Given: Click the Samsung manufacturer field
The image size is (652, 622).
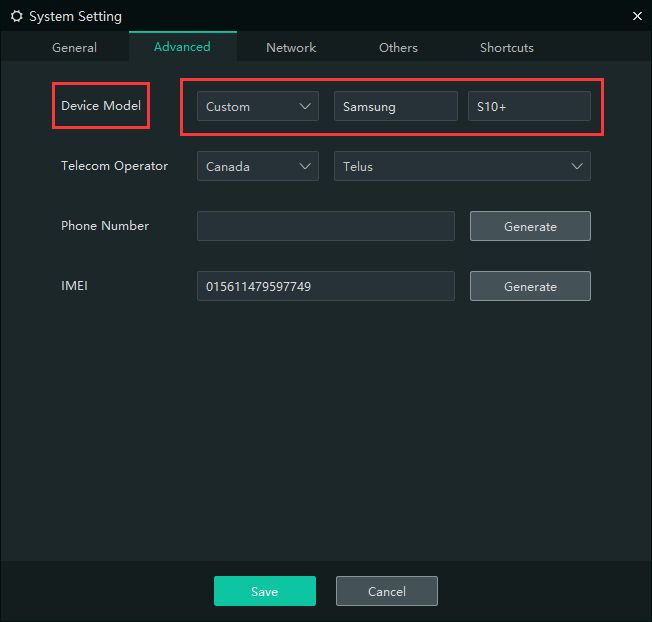Looking at the screenshot, I should 395,107.
